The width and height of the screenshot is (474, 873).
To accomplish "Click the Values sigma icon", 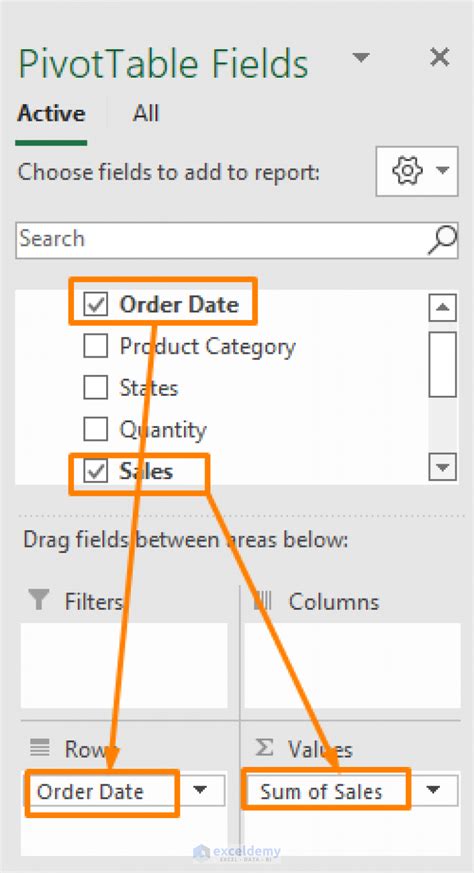I will (x=265, y=748).
